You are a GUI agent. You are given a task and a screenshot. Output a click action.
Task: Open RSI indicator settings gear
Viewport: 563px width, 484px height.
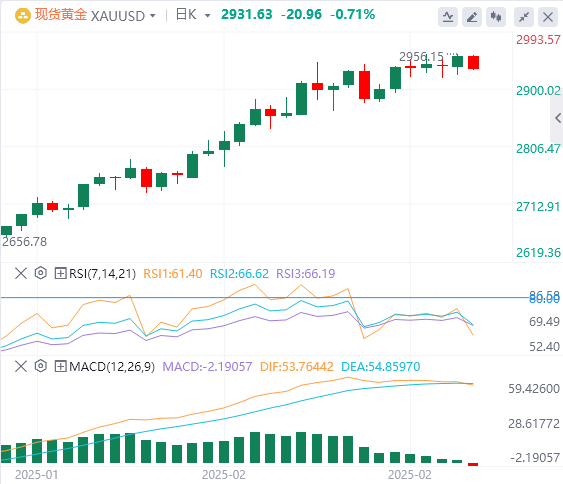click(41, 274)
